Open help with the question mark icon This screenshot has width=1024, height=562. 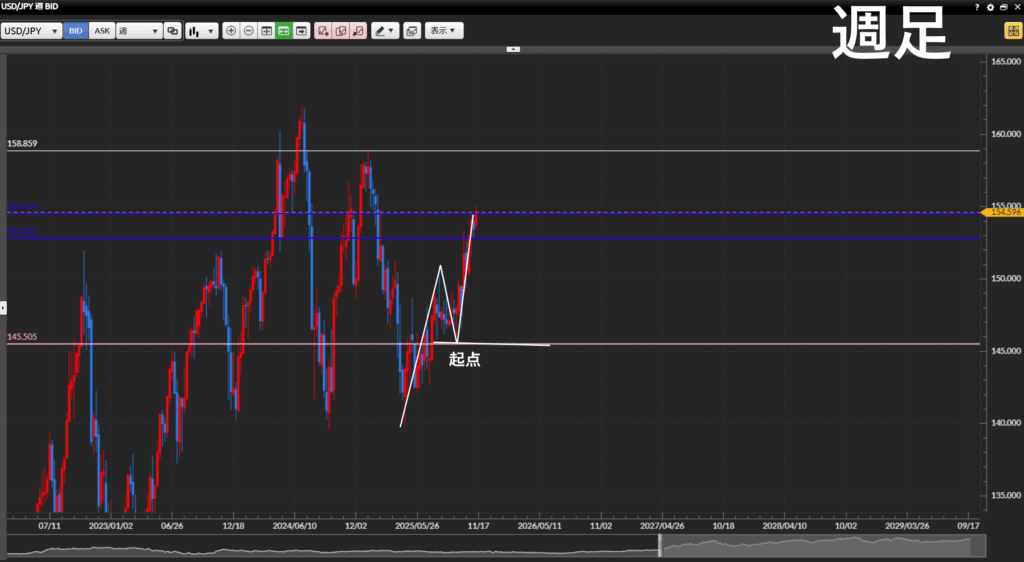[977, 7]
